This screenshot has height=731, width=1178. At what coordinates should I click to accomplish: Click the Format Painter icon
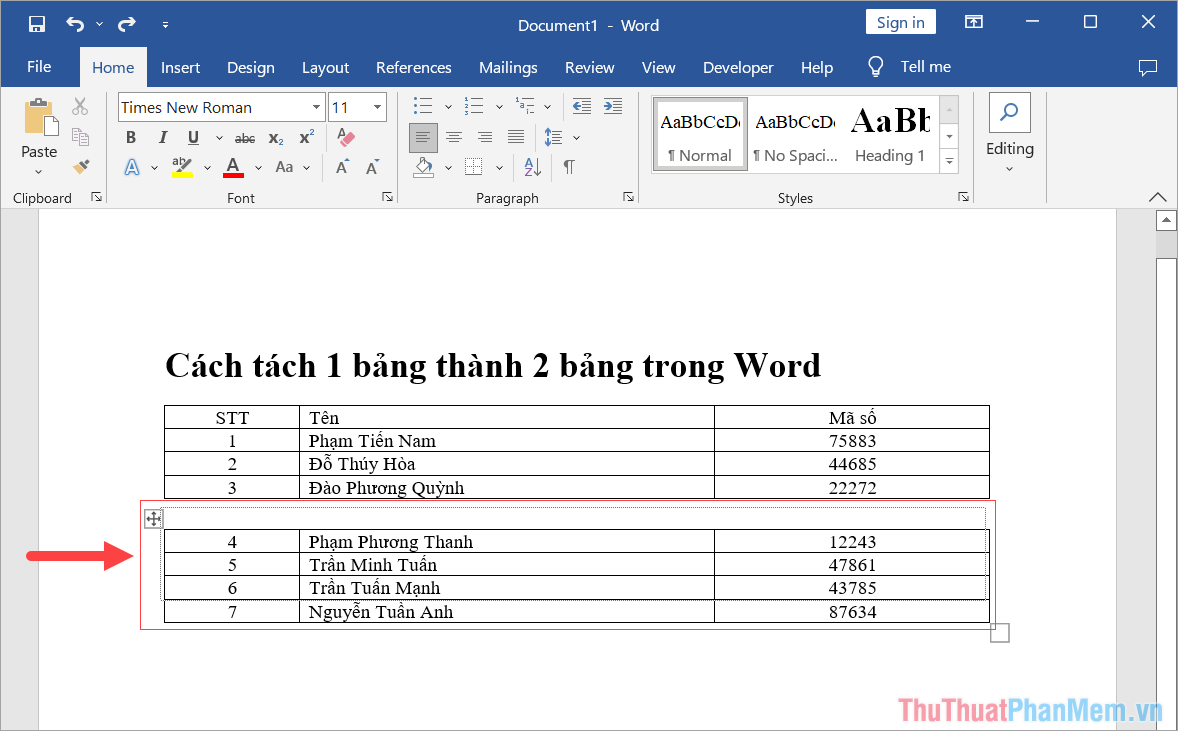[83, 167]
